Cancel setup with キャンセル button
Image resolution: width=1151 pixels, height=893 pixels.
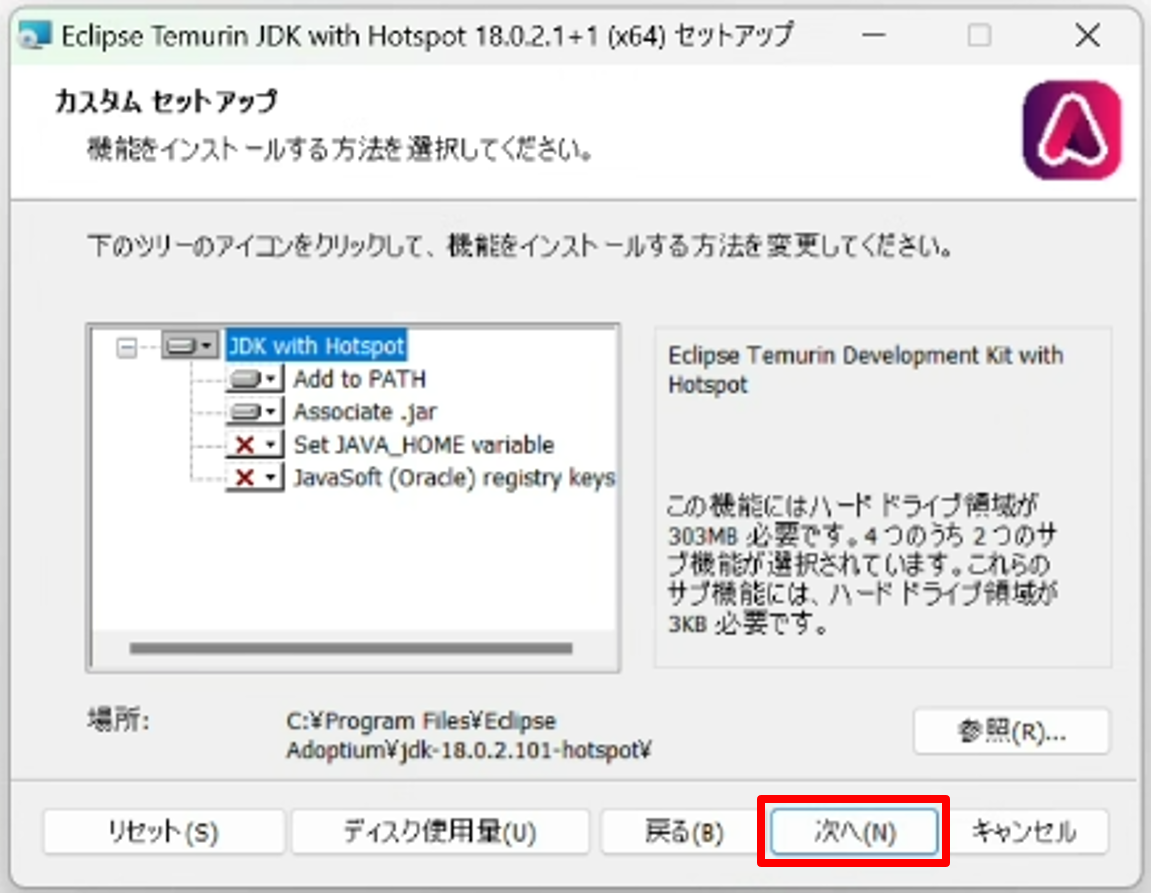(x=1024, y=832)
